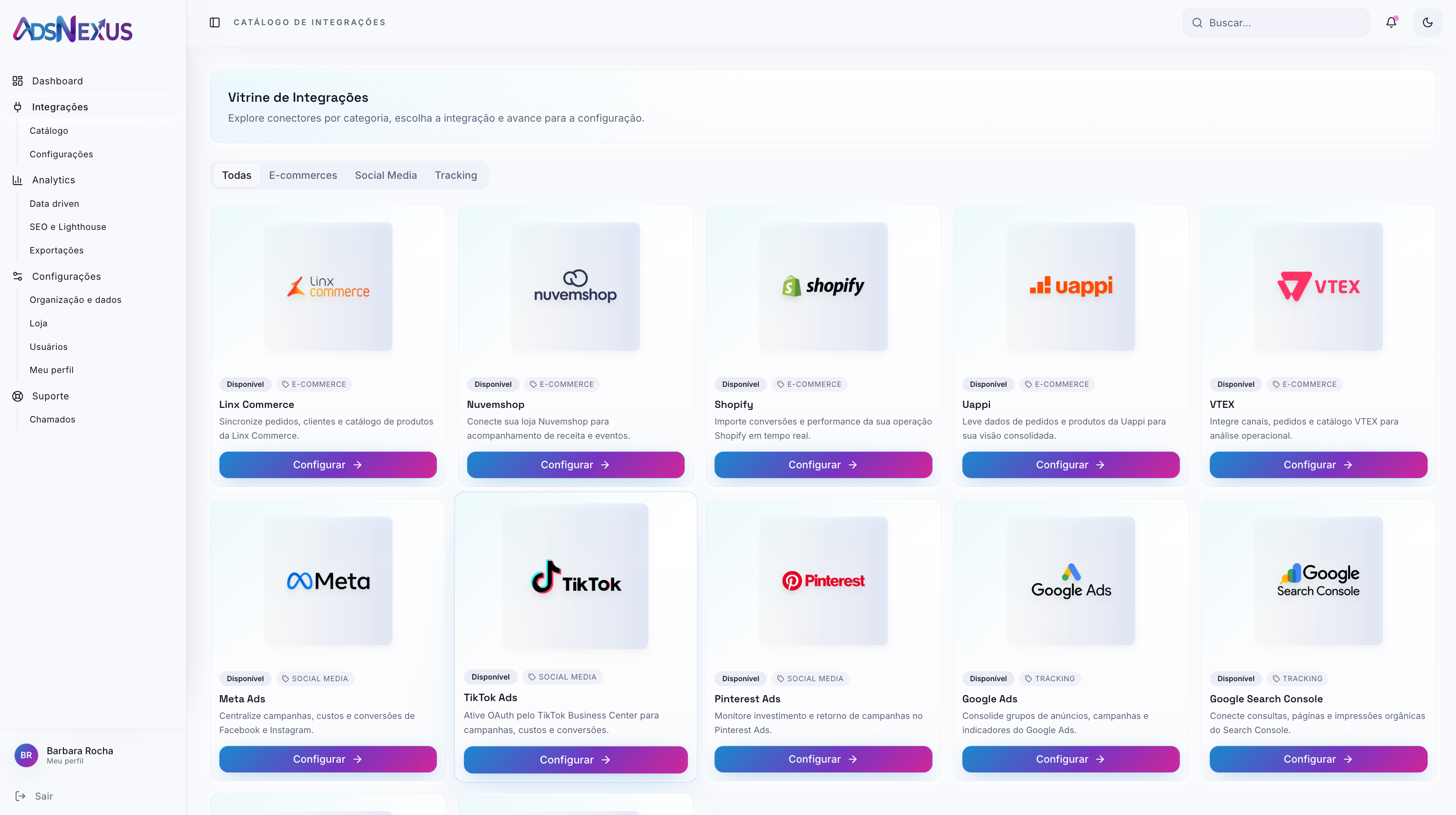Click the Pinterest logo thumbnail

coord(823,581)
